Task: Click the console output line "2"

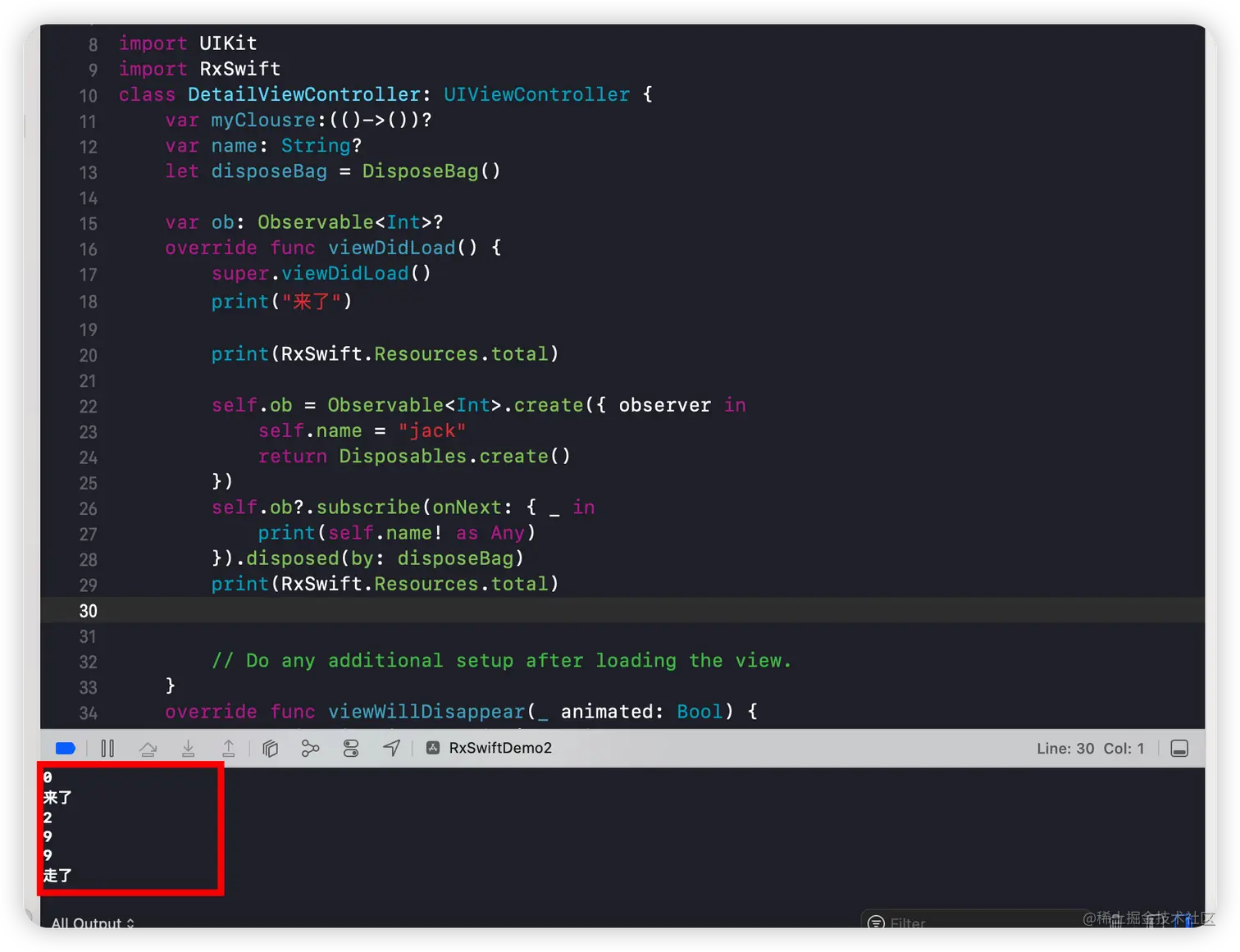Action: (48, 818)
